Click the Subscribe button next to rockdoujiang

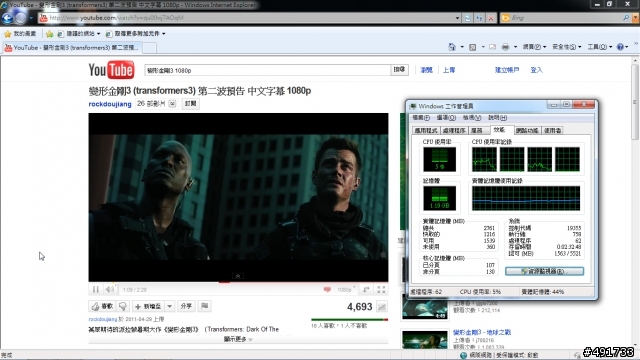[190, 104]
